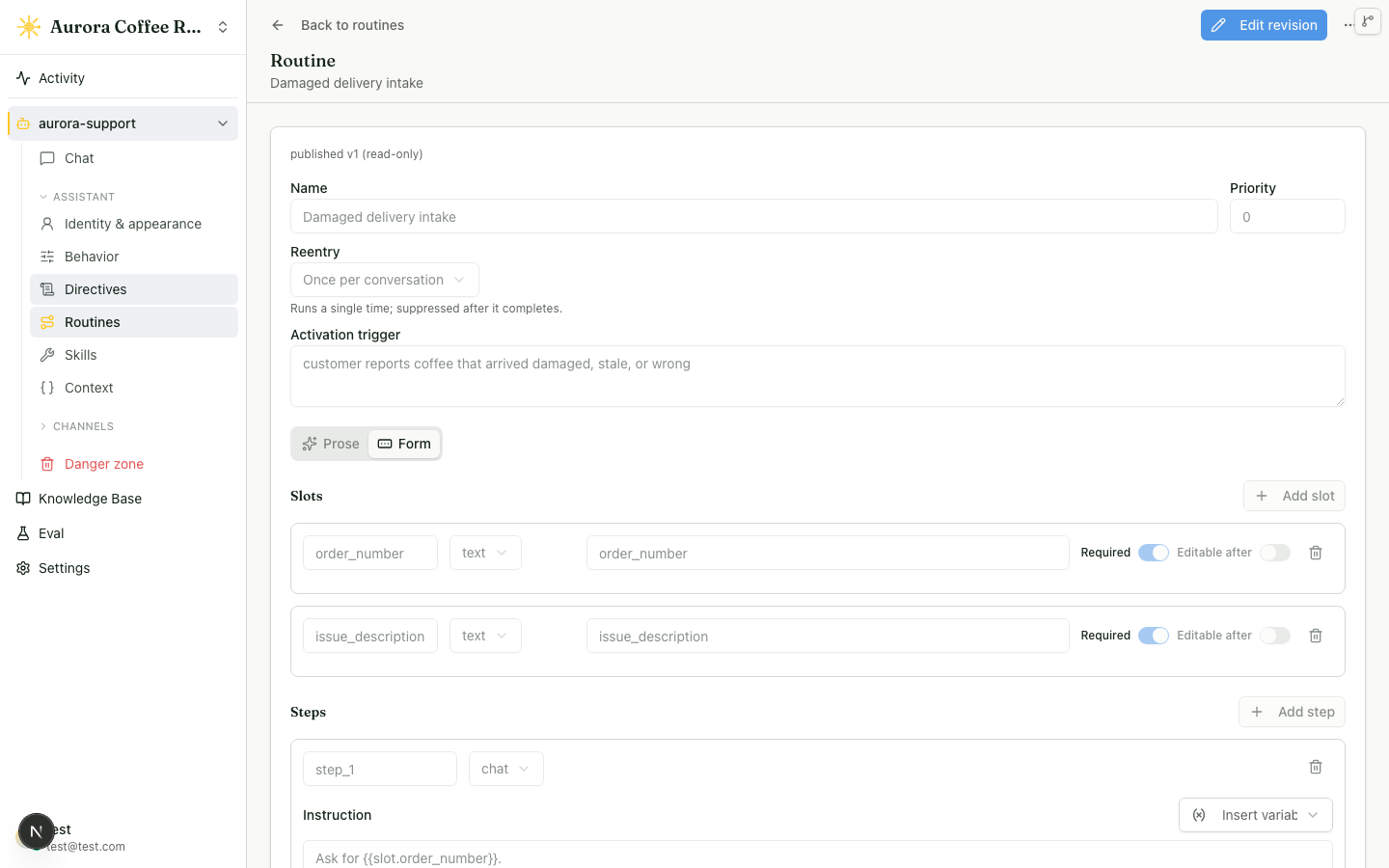
Task: Open the Reentry dropdown
Action: click(384, 280)
